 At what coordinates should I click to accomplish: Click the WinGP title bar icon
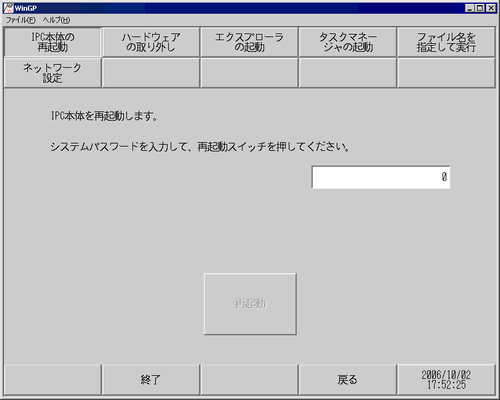click(x=8, y=8)
